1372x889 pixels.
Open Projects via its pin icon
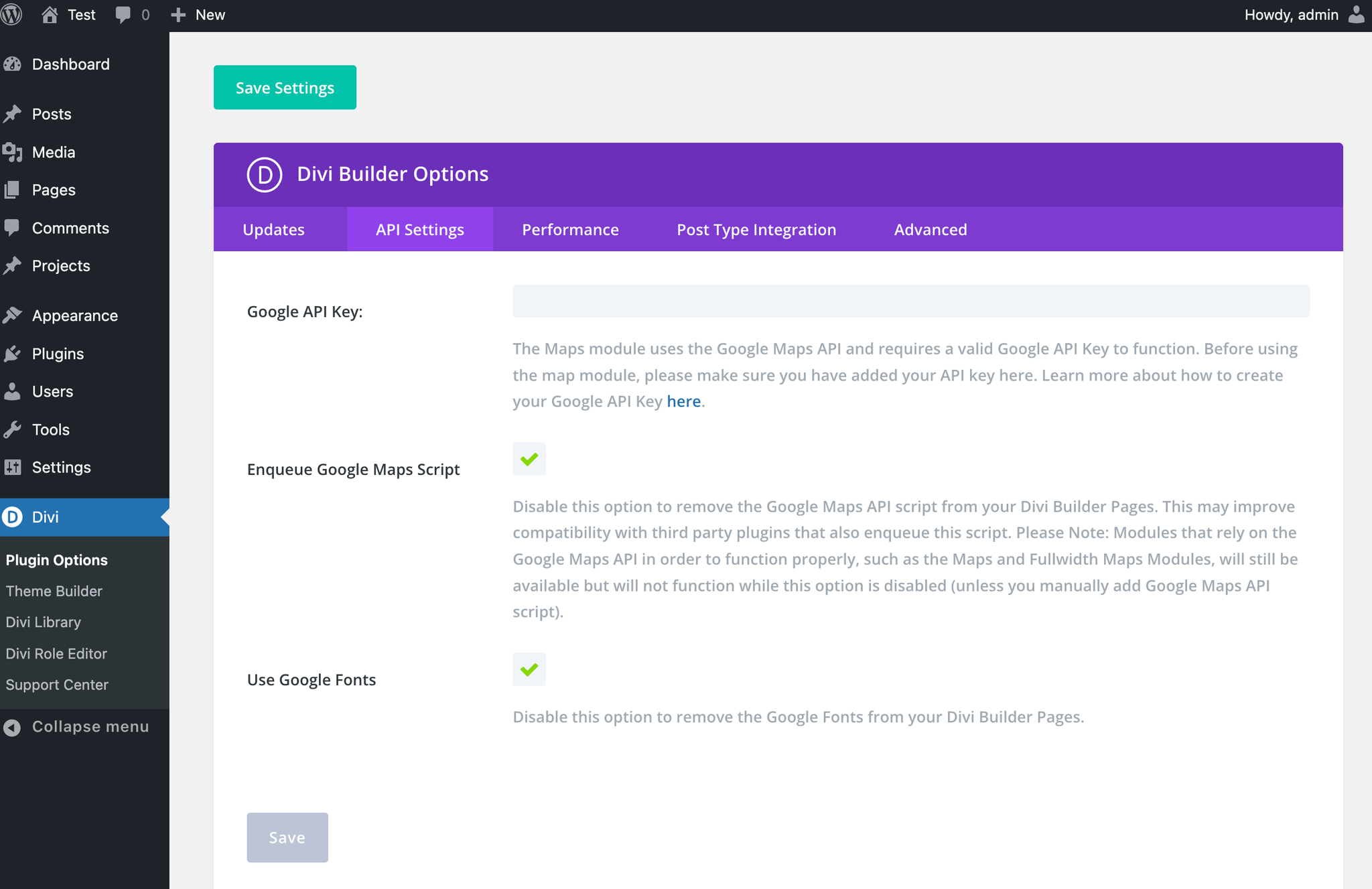pos(13,266)
